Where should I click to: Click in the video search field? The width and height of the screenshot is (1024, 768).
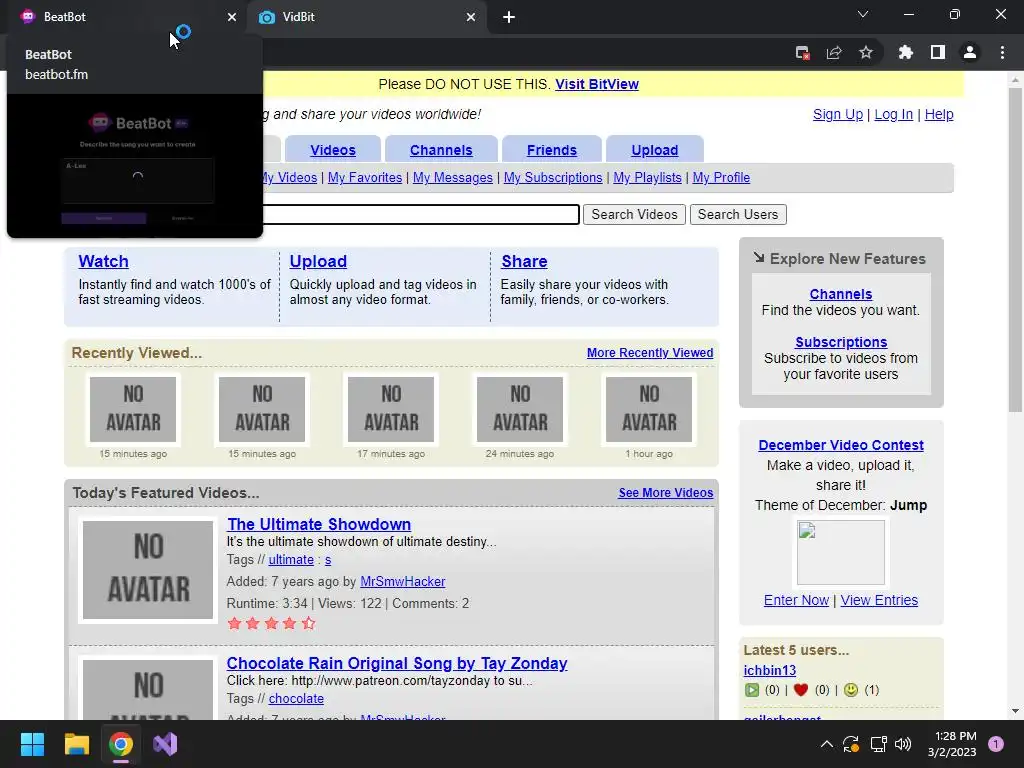click(421, 214)
